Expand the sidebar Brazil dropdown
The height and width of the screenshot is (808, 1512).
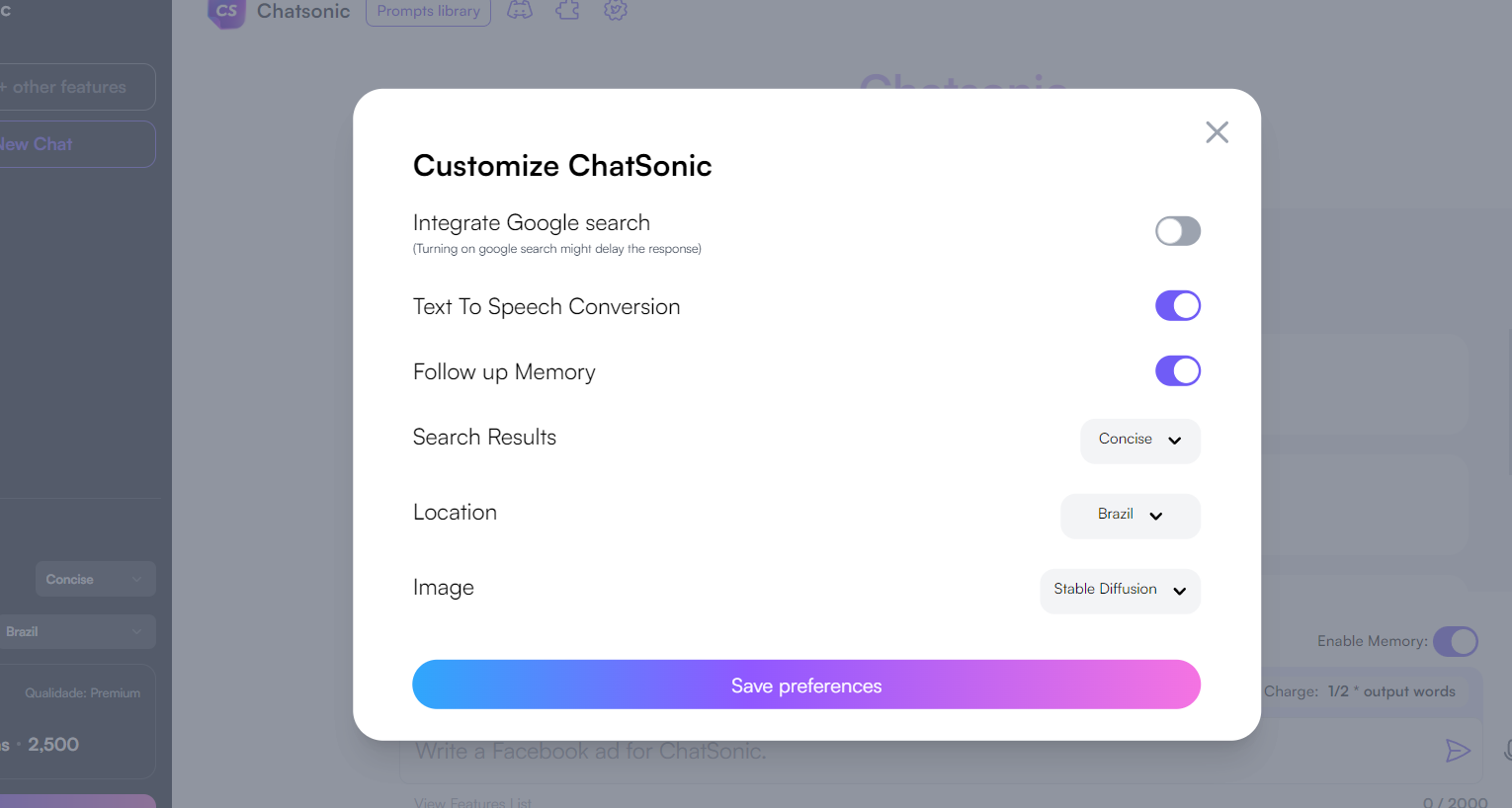[x=76, y=631]
